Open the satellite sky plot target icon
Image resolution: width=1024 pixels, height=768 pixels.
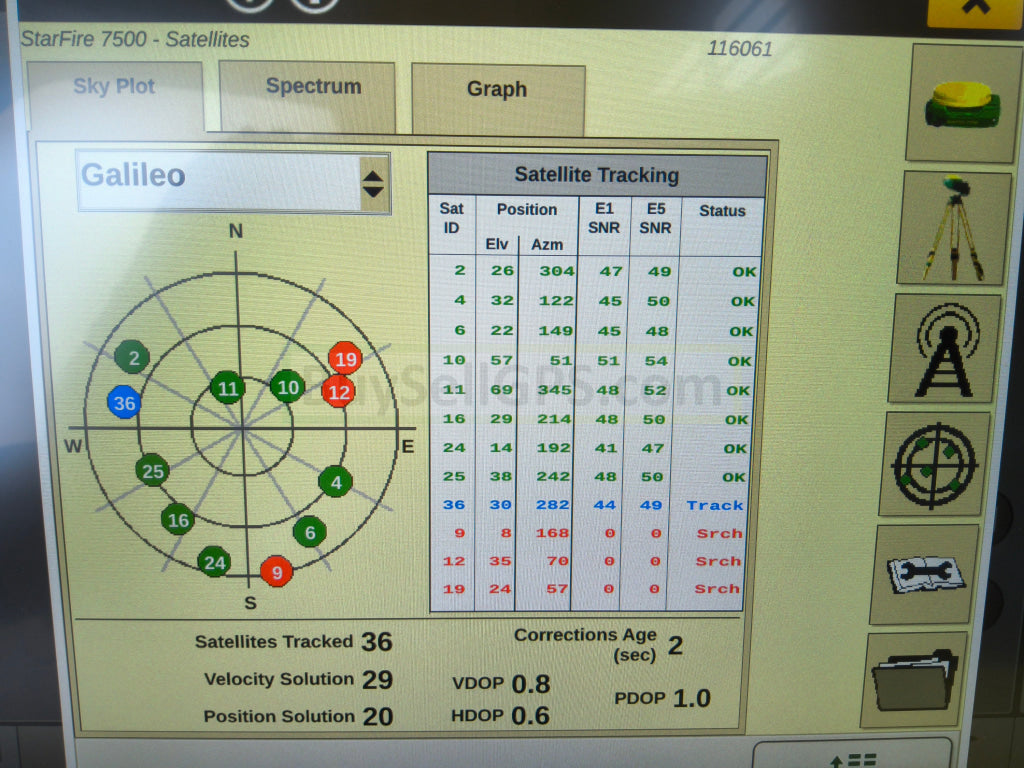(x=935, y=464)
